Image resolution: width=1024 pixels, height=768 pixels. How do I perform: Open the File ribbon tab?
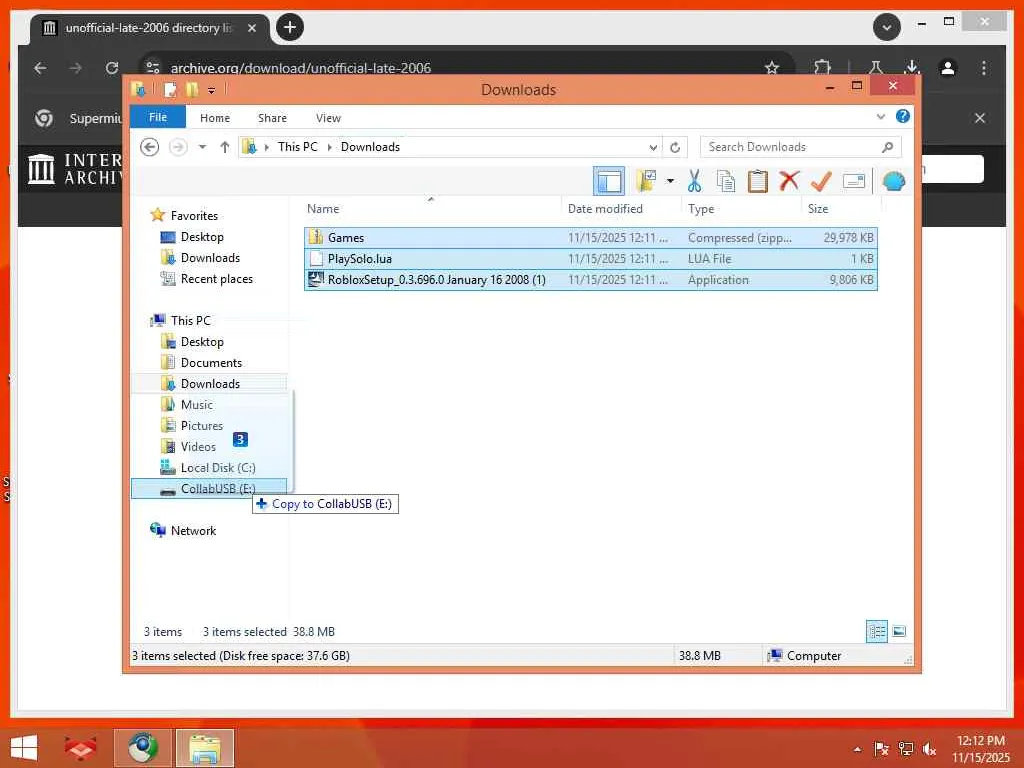coord(158,118)
